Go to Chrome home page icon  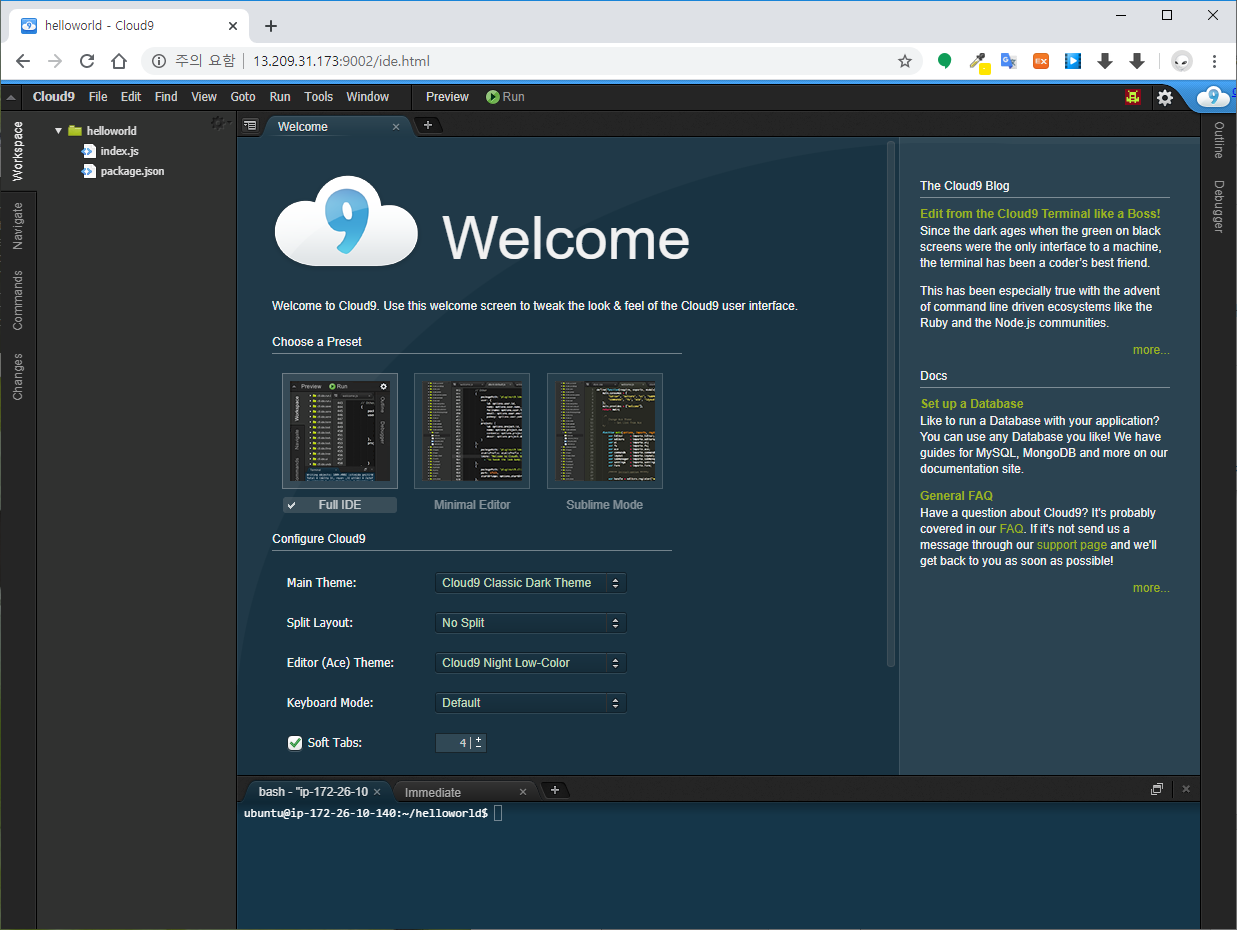pos(119,61)
